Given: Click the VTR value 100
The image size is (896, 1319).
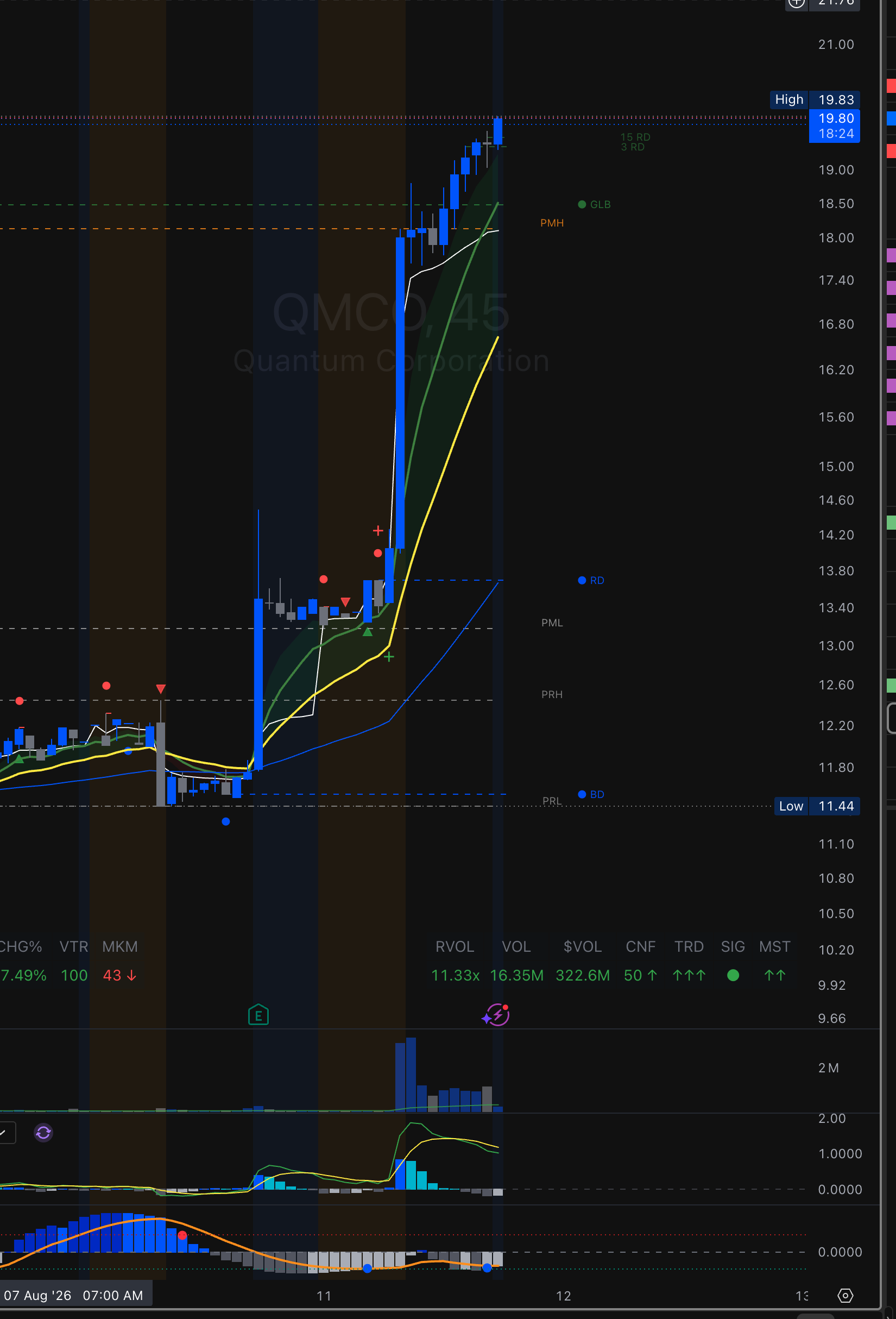Looking at the screenshot, I should [74, 975].
